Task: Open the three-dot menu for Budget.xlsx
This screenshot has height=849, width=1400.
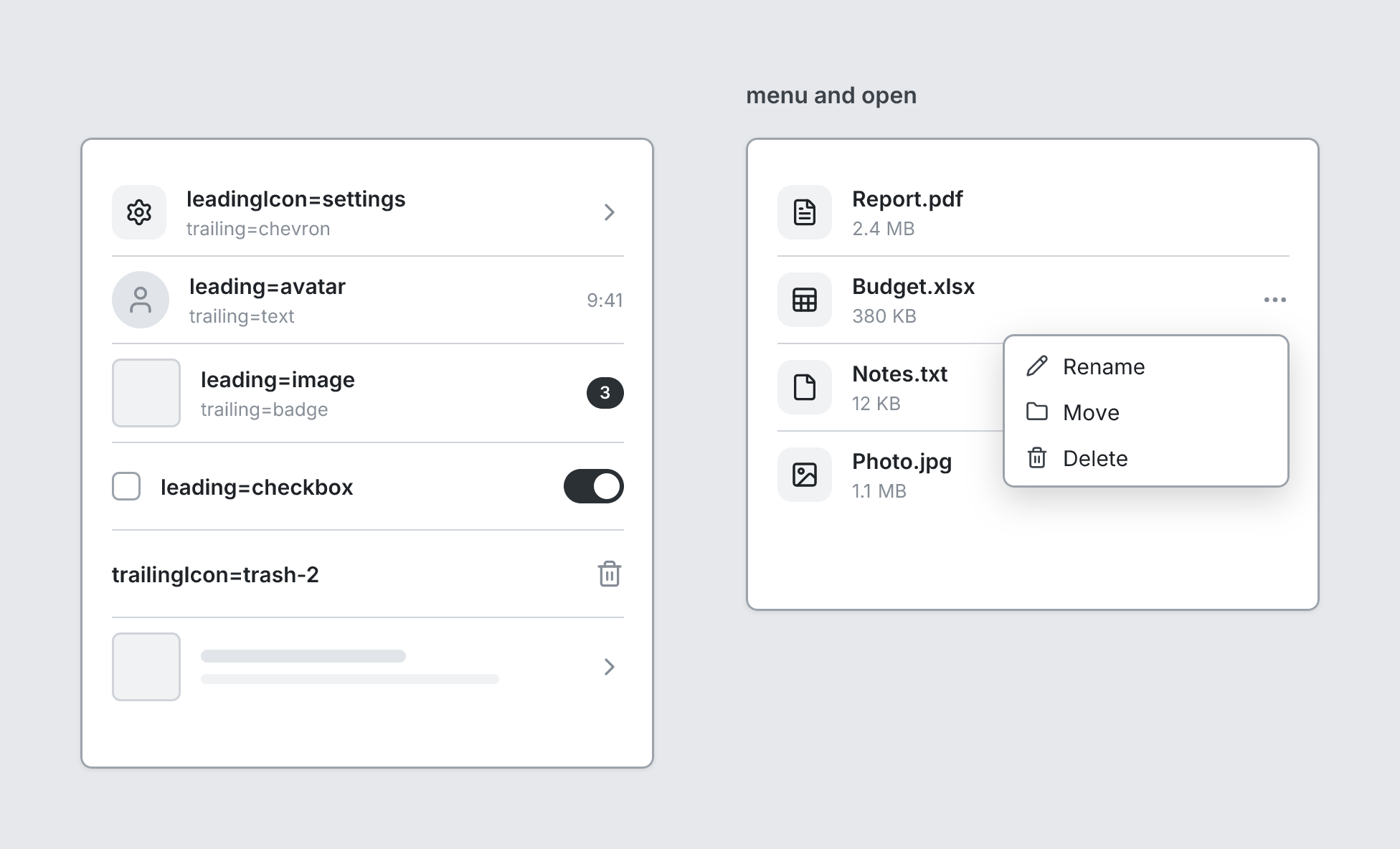Action: [x=1275, y=300]
